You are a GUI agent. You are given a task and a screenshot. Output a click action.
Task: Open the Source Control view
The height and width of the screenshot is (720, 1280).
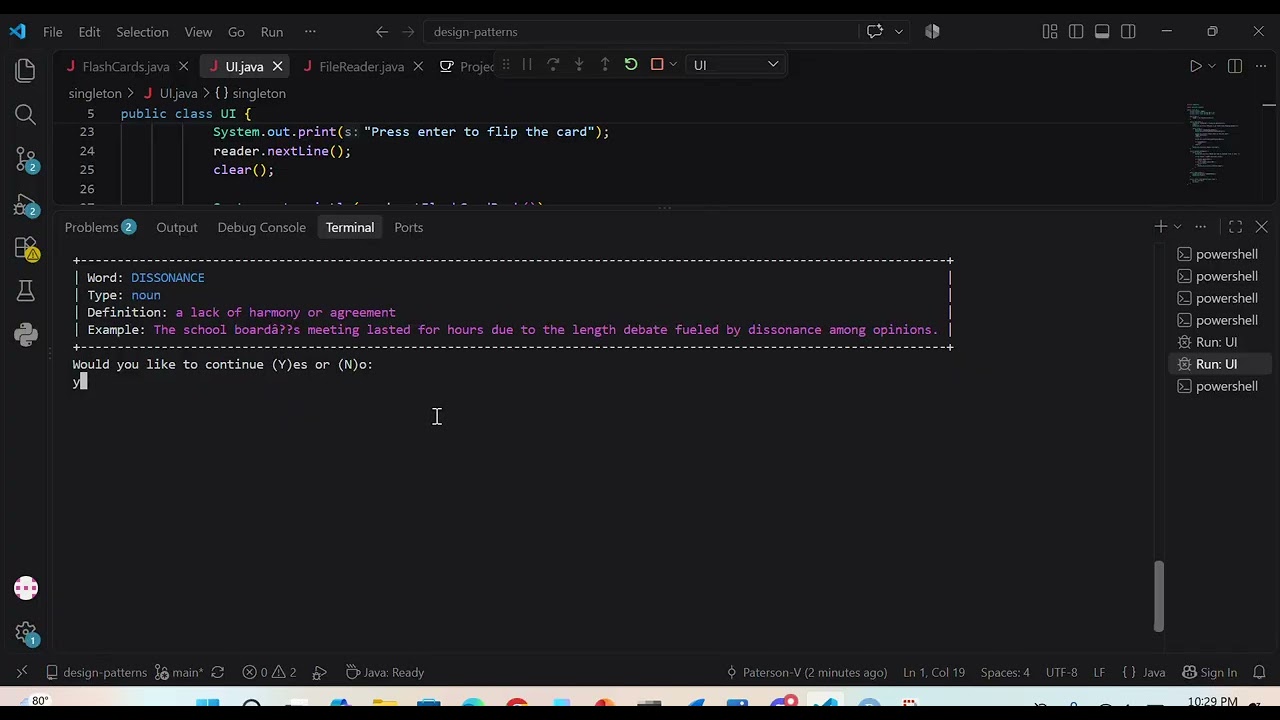tap(26, 160)
